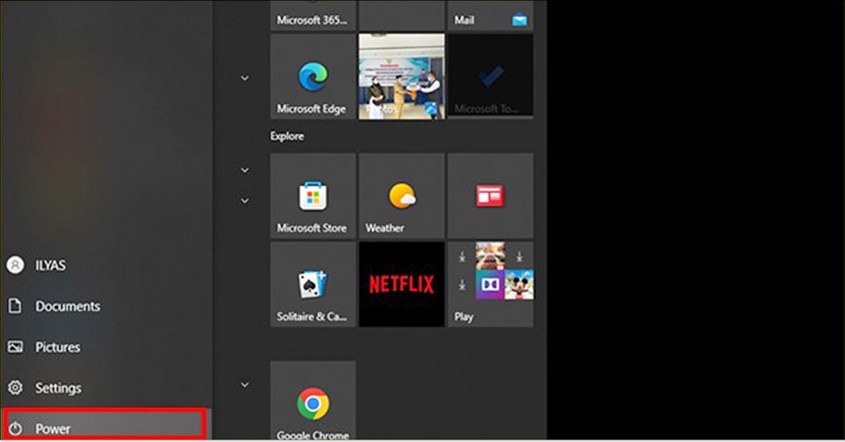Open the Microsoft 365 tile
This screenshot has height=442, width=845.
click(x=313, y=15)
